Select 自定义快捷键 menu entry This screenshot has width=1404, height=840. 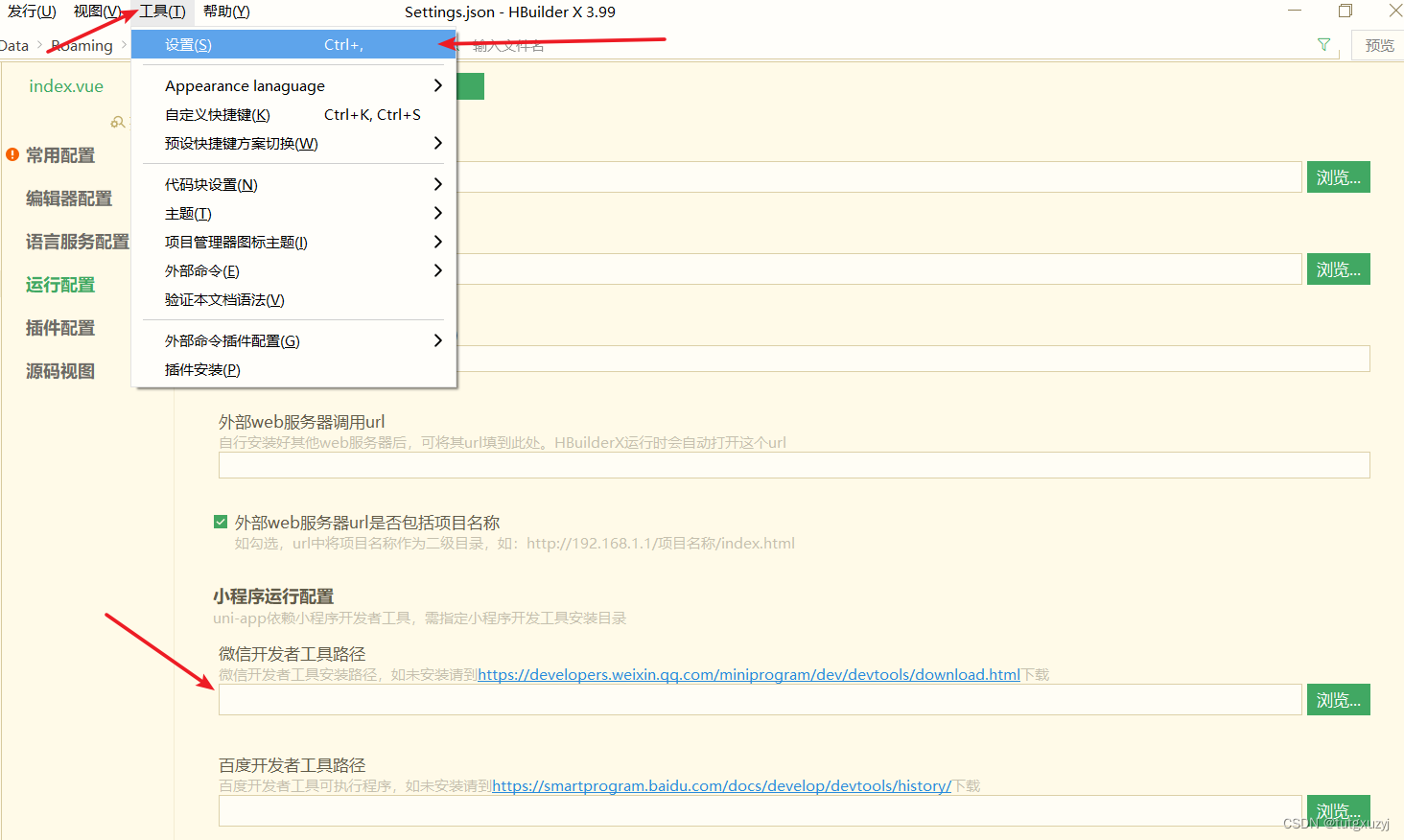point(218,114)
